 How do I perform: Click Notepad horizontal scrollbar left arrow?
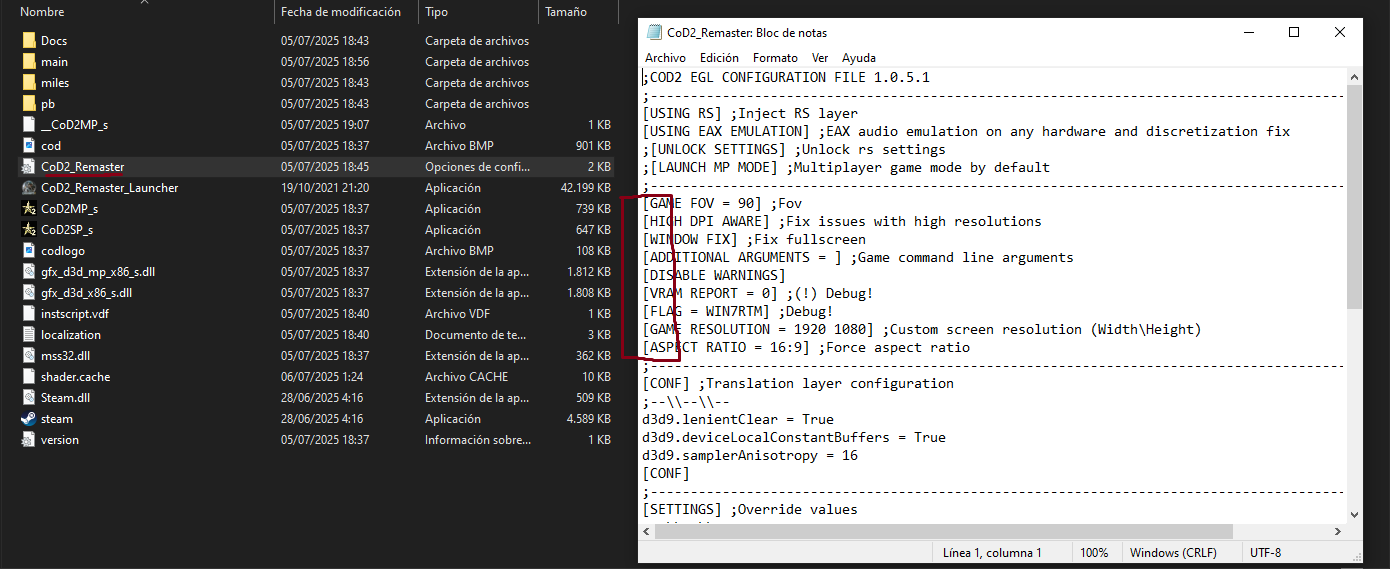647,530
